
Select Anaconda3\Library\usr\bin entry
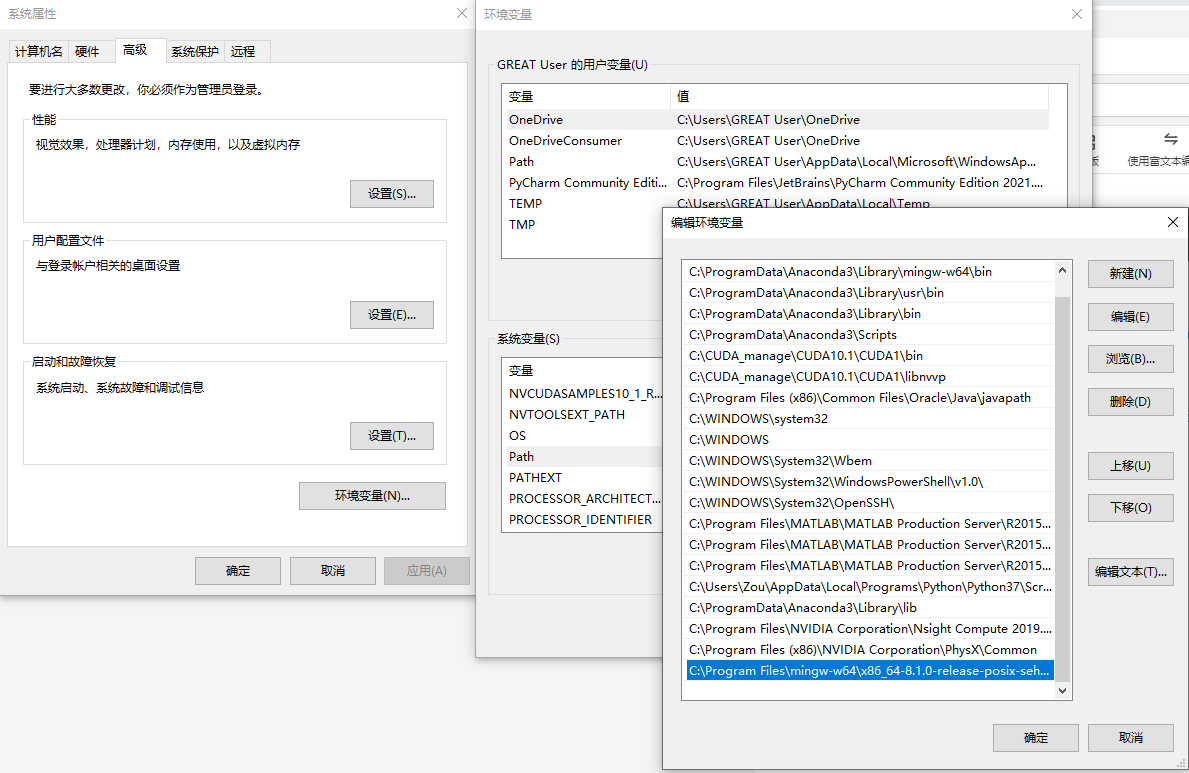(870, 293)
